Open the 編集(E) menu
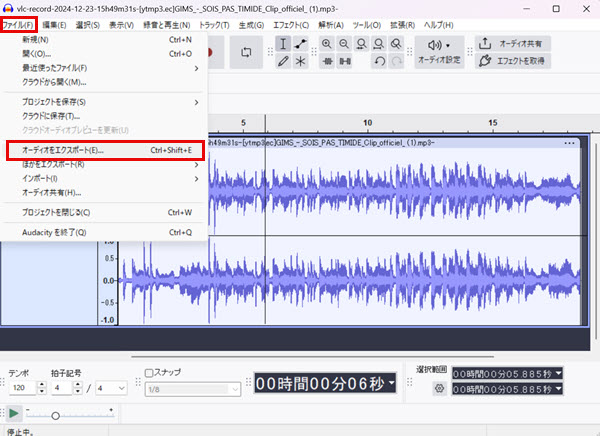 click(x=54, y=25)
